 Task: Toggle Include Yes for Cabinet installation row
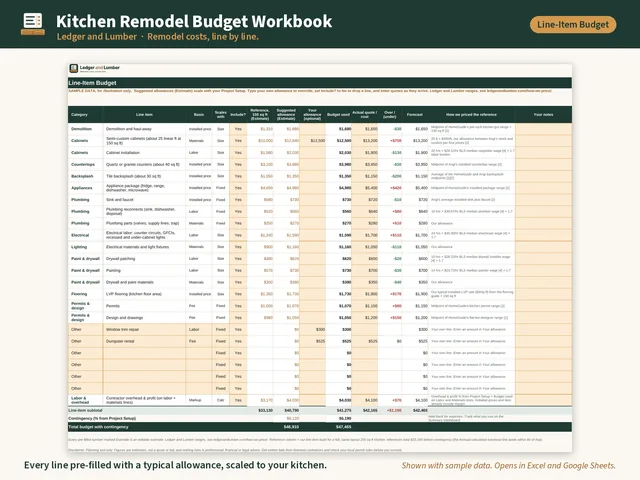[238, 153]
